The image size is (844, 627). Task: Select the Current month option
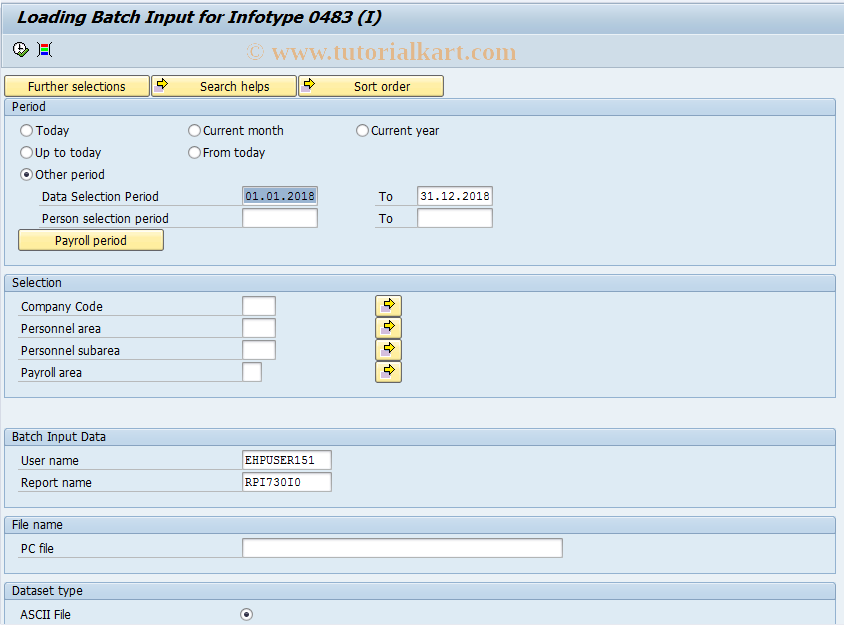coord(194,131)
